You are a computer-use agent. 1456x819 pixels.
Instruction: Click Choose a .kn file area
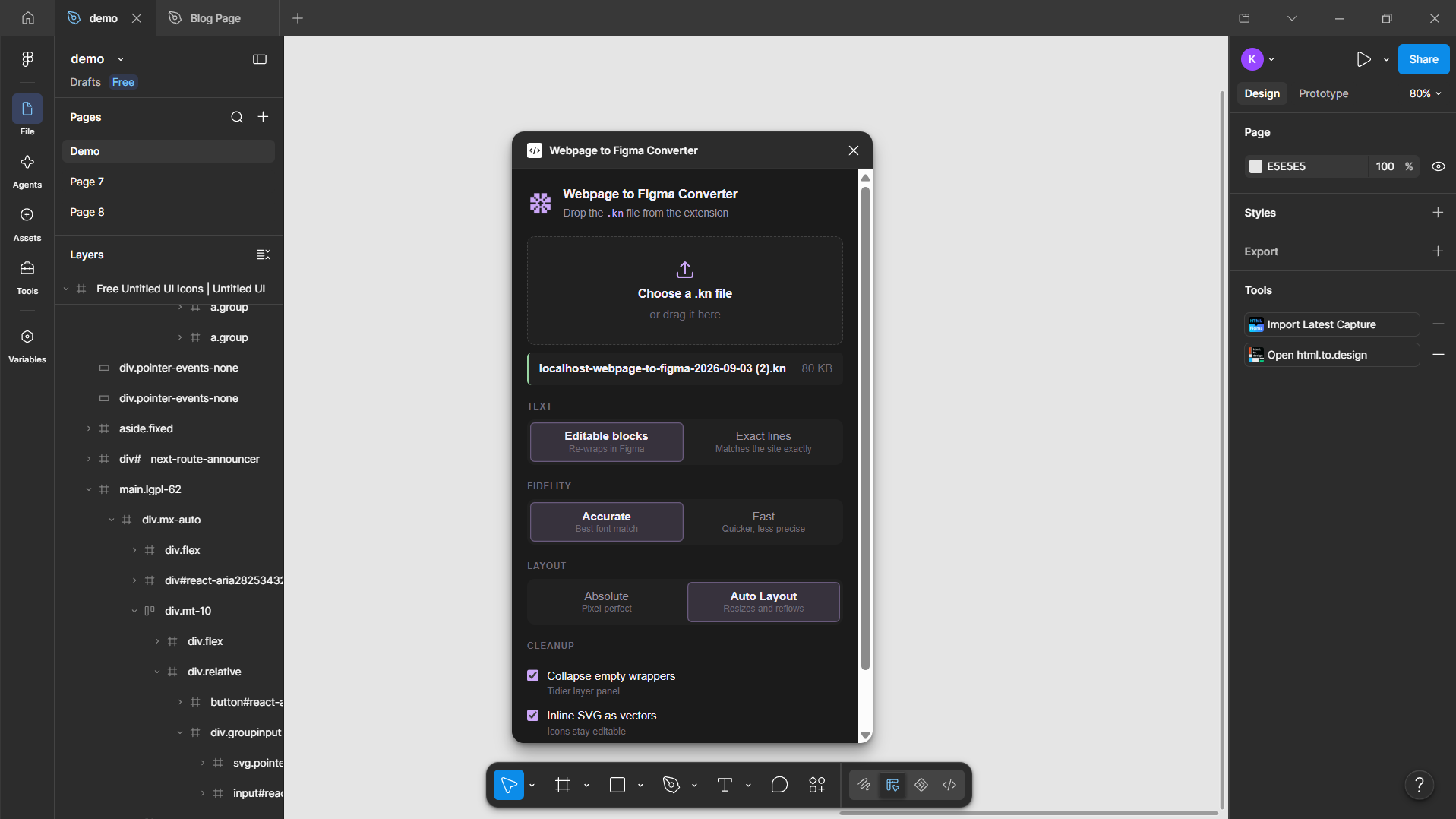click(x=685, y=290)
